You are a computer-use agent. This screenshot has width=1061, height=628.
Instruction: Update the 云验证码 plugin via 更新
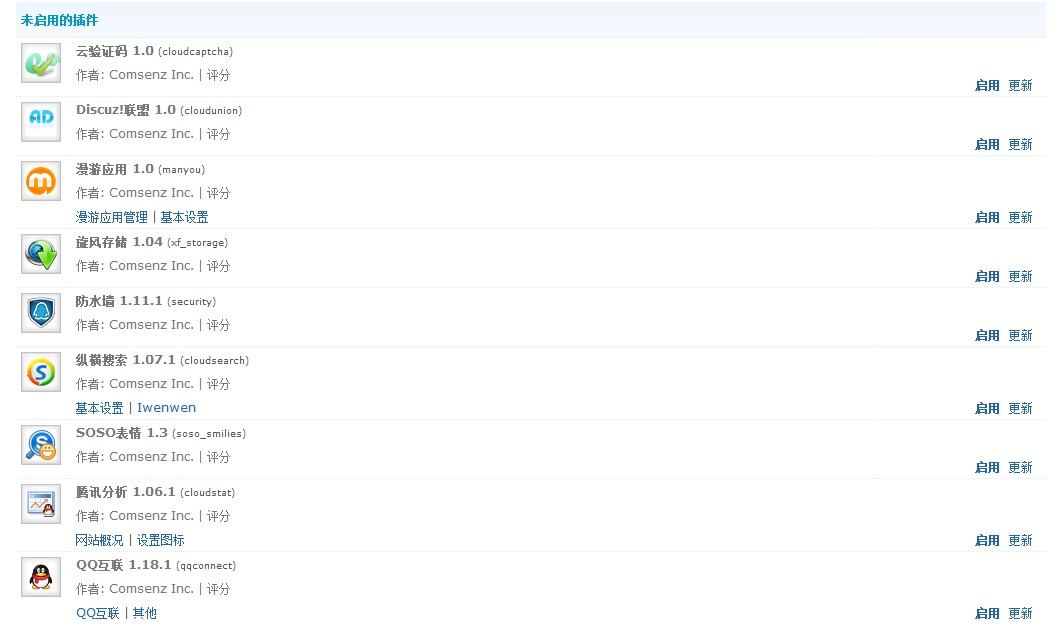pyautogui.click(x=1020, y=85)
